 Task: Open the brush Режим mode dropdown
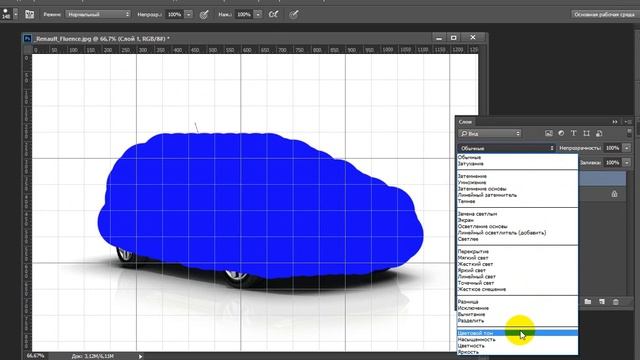(x=98, y=14)
